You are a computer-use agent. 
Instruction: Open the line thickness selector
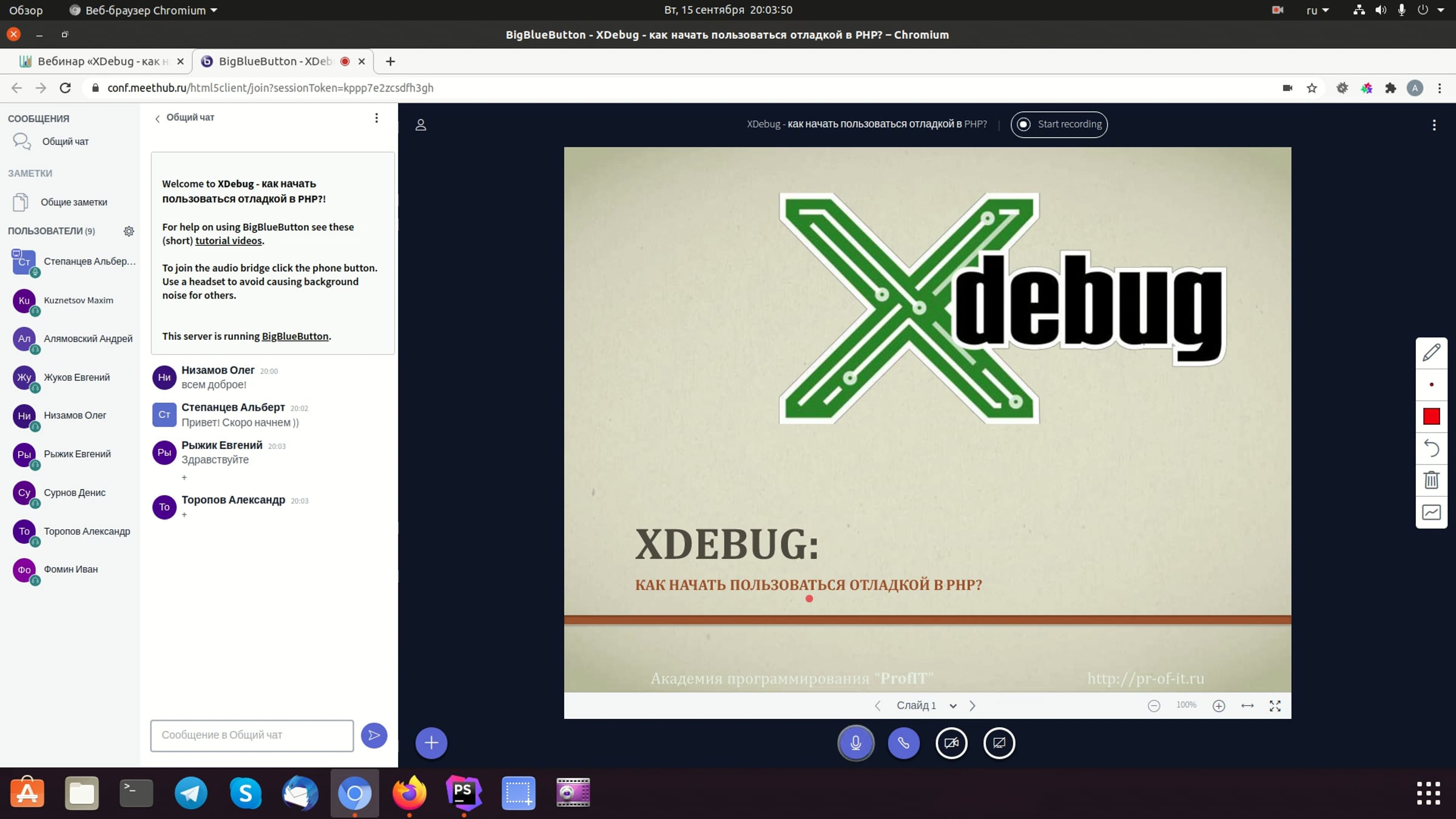click(1431, 385)
